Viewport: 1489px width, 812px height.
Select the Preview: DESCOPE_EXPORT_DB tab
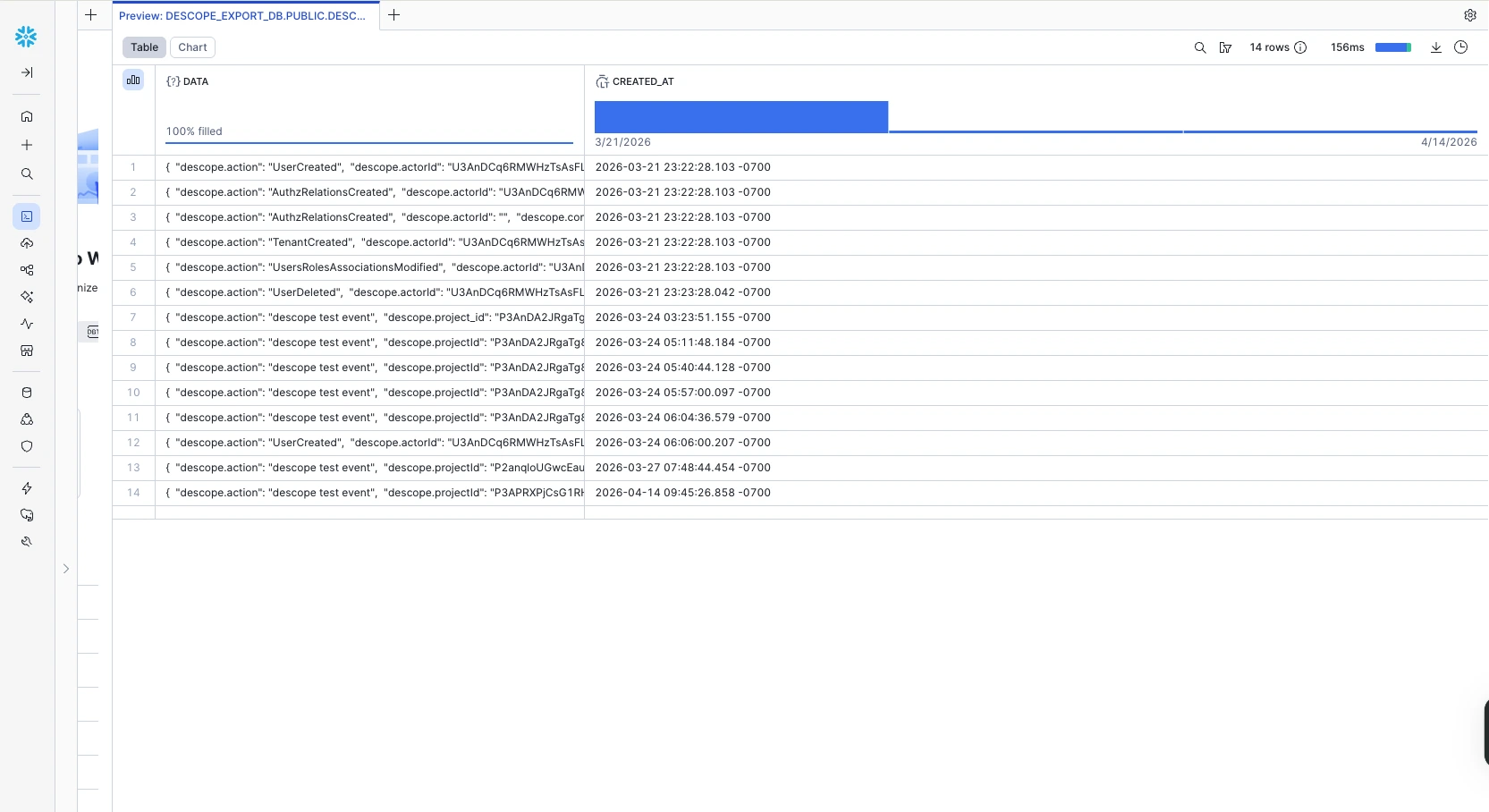(x=242, y=15)
